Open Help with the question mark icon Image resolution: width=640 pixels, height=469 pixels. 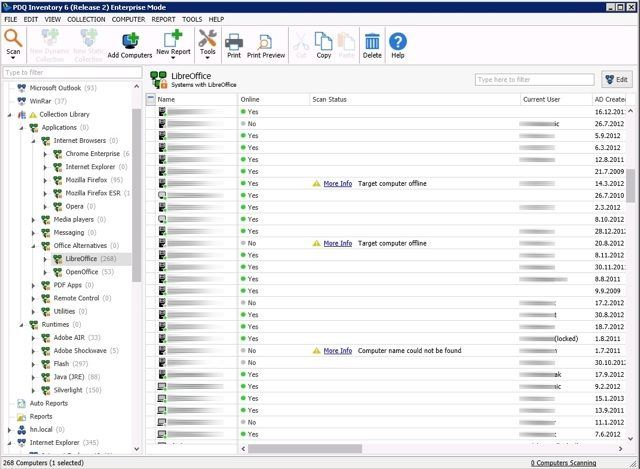[x=398, y=41]
